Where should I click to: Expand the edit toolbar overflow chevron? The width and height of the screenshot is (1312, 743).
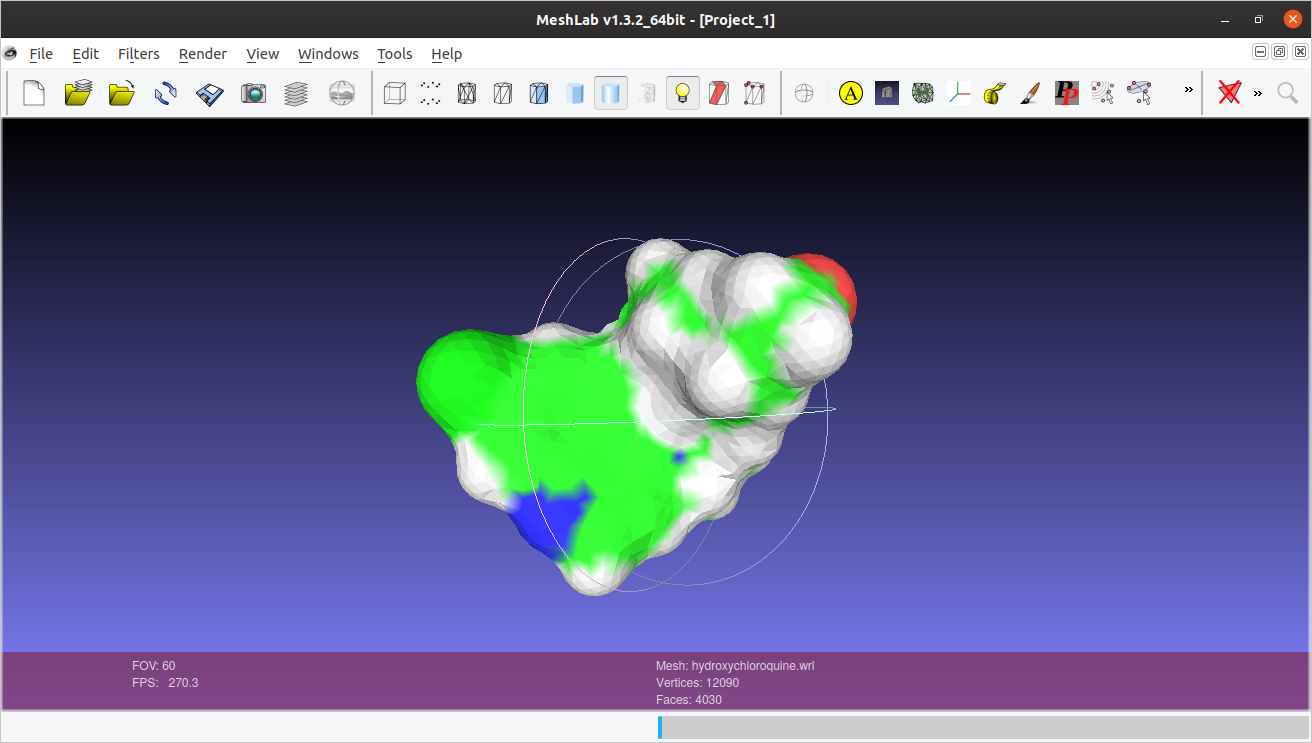(1189, 90)
